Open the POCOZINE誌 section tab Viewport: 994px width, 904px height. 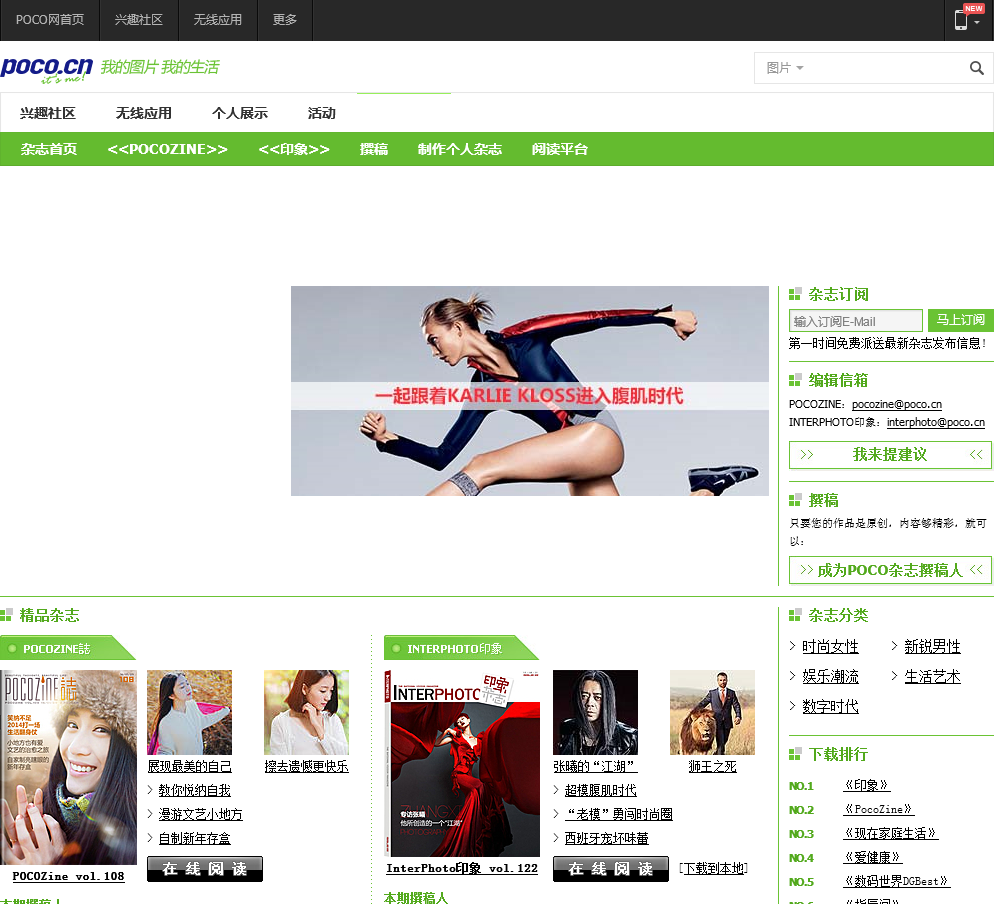[67, 648]
